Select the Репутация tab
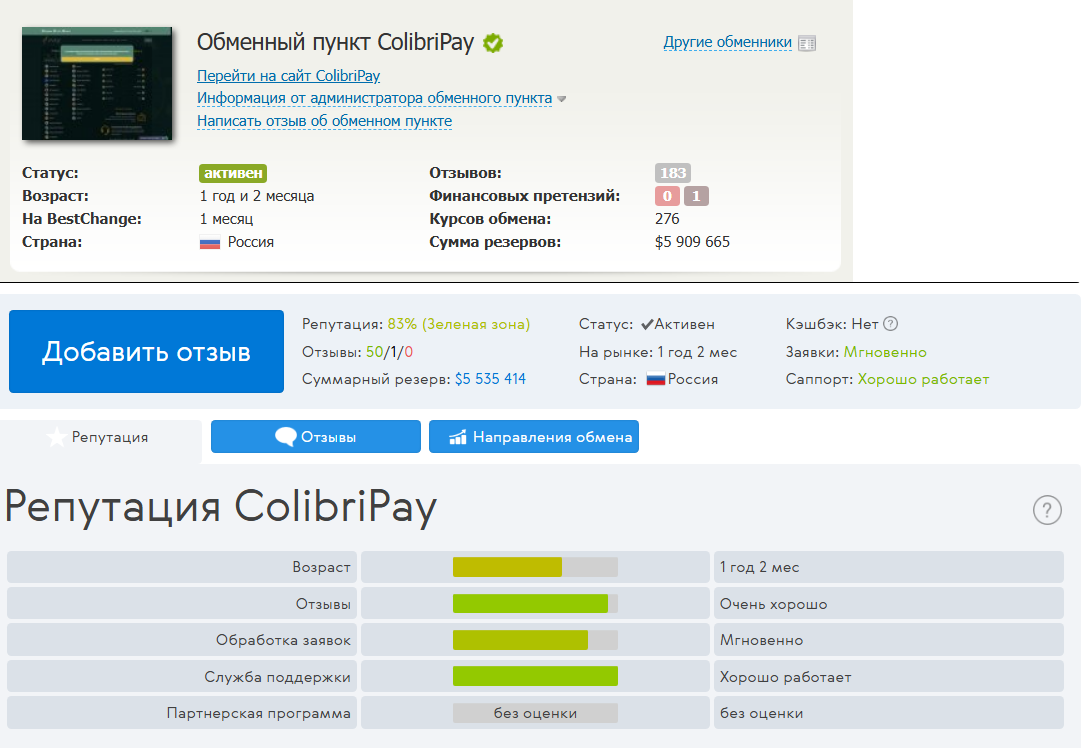 pyautogui.click(x=100, y=437)
